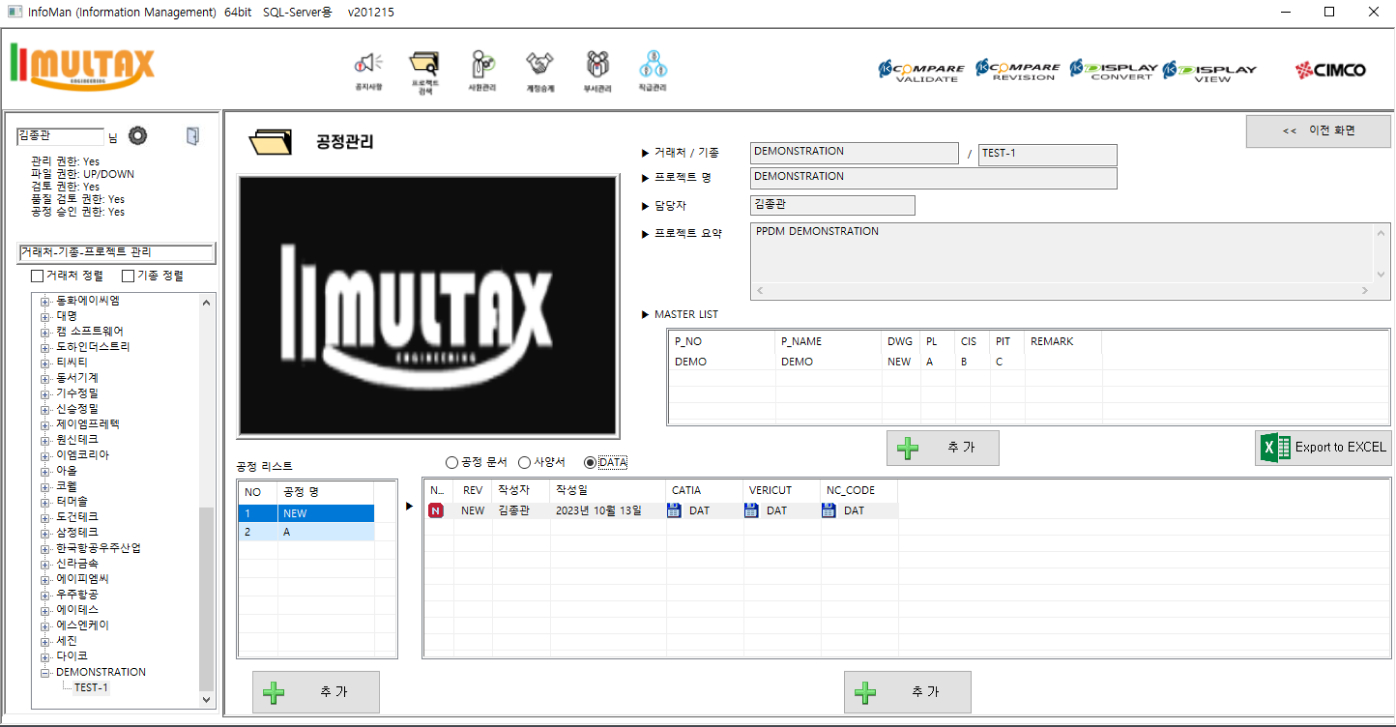
Task: Check the 기종 정렬 checkbox
Action: click(127, 276)
